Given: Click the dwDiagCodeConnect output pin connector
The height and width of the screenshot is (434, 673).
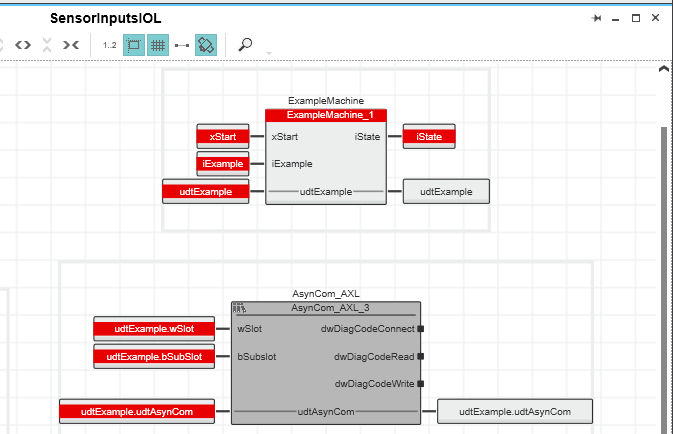Looking at the screenshot, I should pos(421,328).
